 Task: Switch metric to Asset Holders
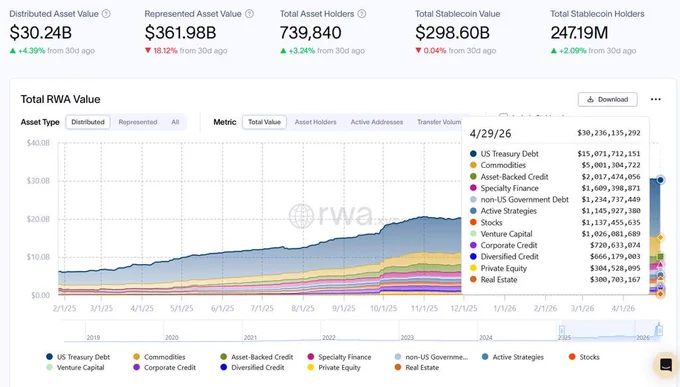(316, 122)
